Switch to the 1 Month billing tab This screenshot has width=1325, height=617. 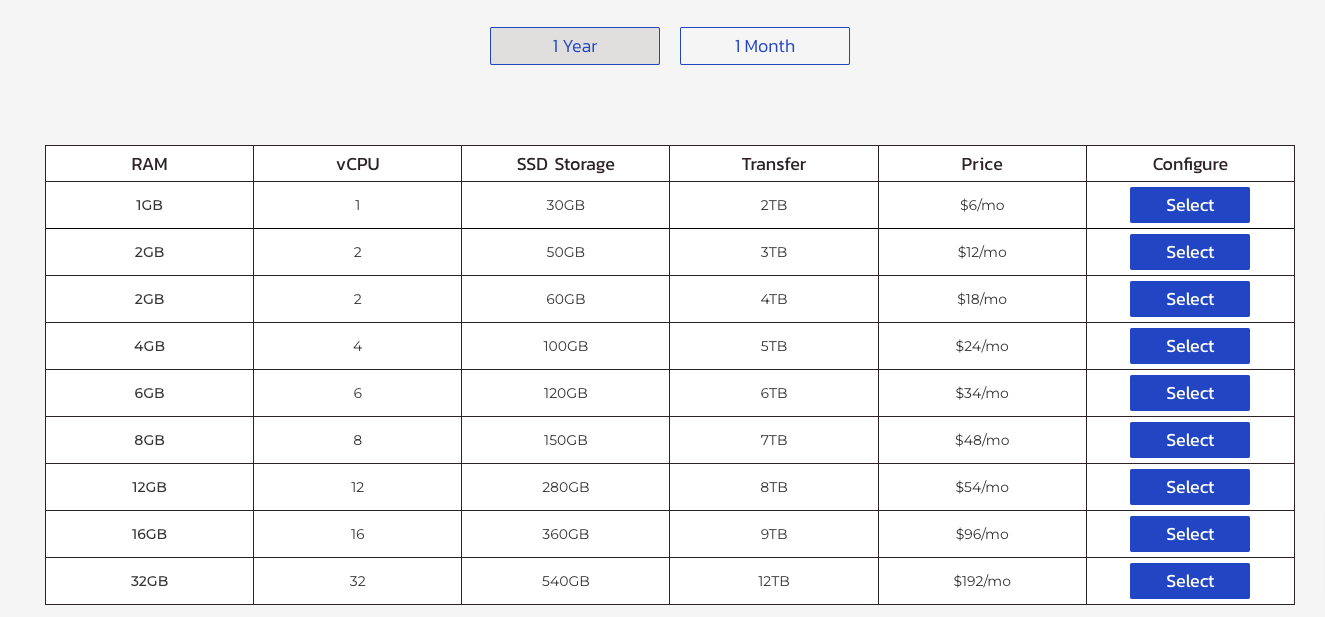(x=764, y=45)
